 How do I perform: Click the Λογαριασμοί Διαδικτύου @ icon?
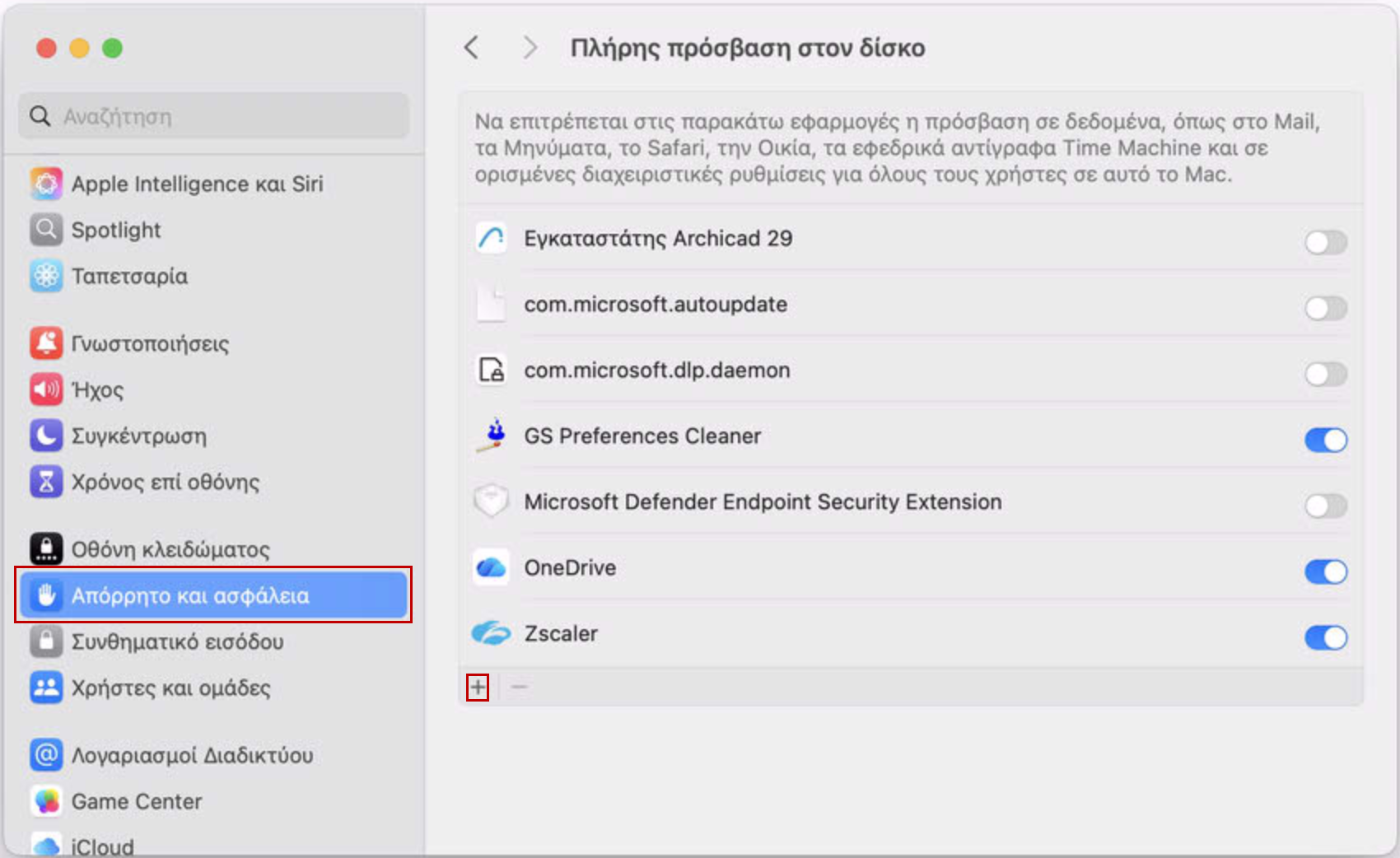point(46,755)
